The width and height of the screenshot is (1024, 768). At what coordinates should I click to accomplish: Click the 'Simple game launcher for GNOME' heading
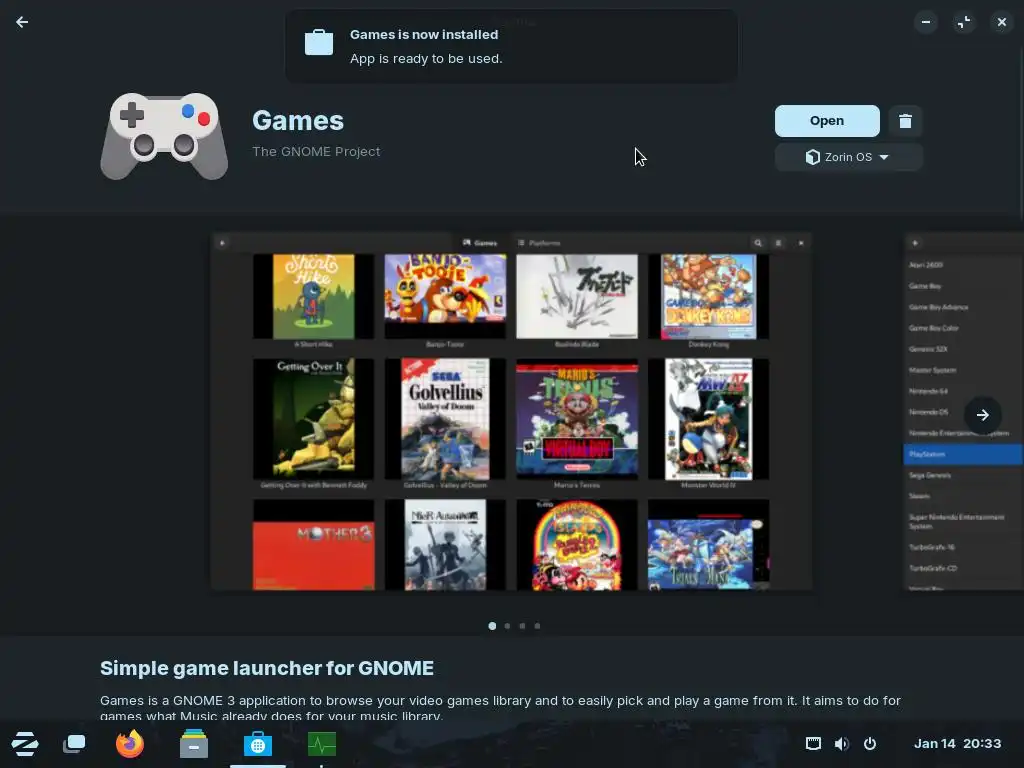click(266, 668)
